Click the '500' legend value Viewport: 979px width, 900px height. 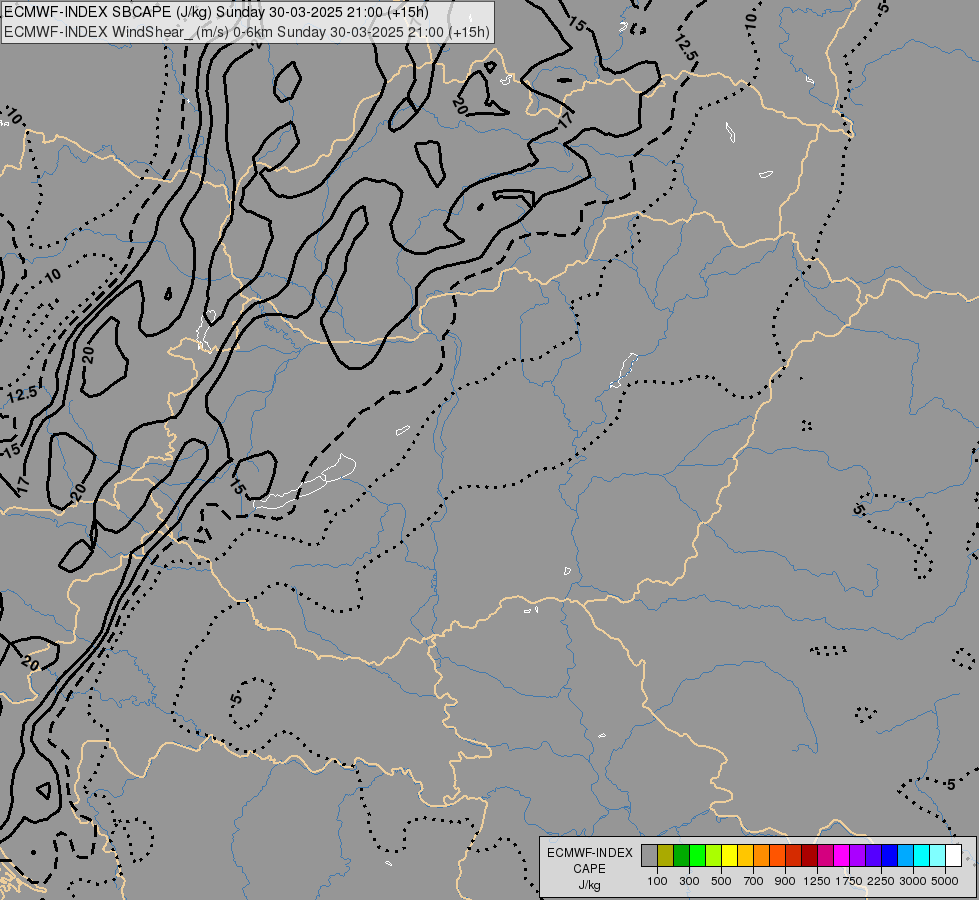(x=721, y=881)
